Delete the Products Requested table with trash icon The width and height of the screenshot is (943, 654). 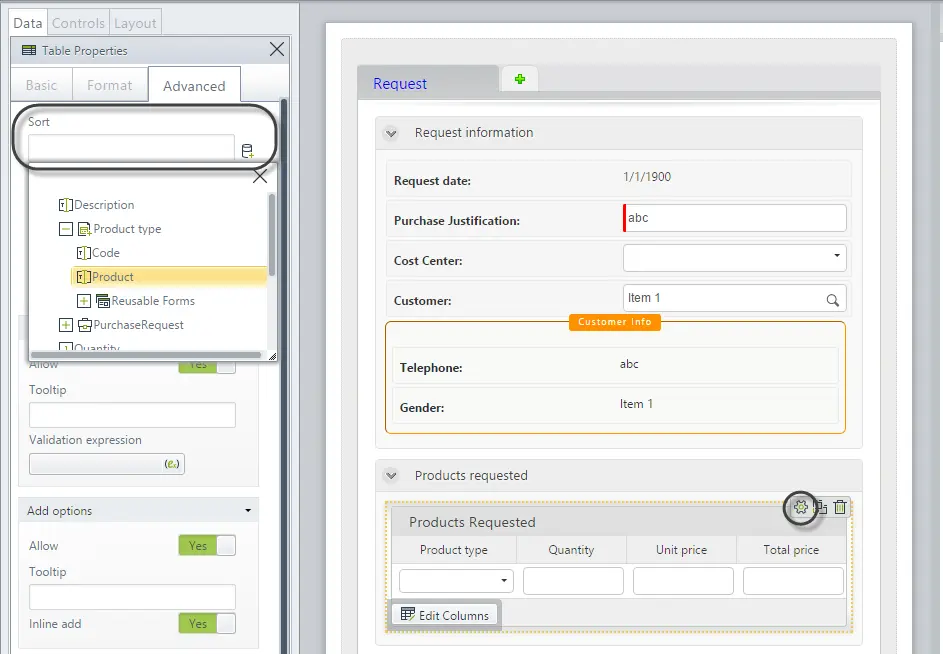[x=840, y=507]
